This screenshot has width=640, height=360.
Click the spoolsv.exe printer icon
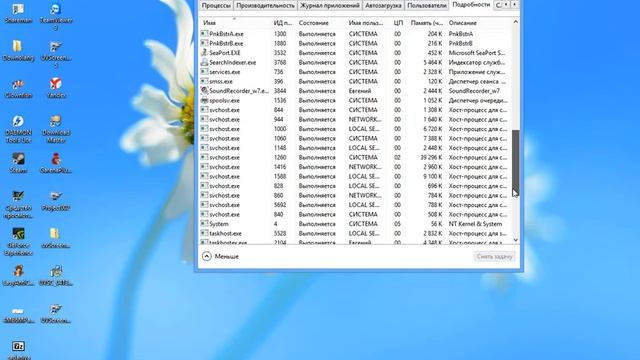(204, 100)
